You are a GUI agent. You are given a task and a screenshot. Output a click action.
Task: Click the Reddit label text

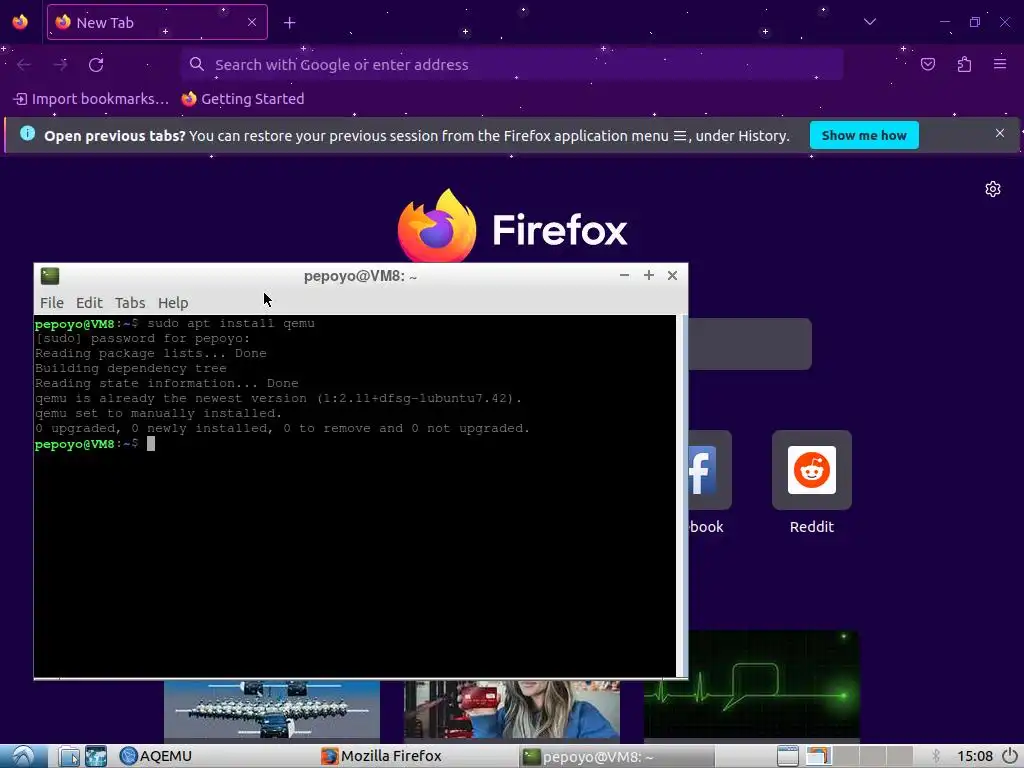(x=812, y=527)
